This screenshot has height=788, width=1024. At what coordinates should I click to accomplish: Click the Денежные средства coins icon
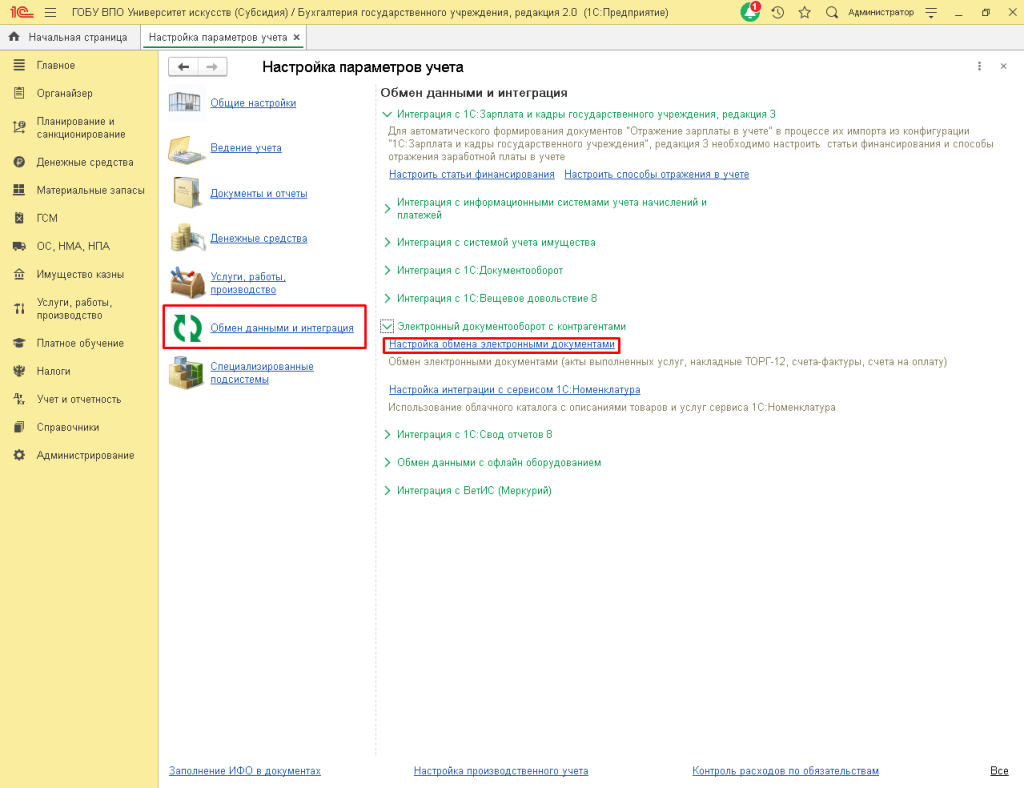click(186, 238)
